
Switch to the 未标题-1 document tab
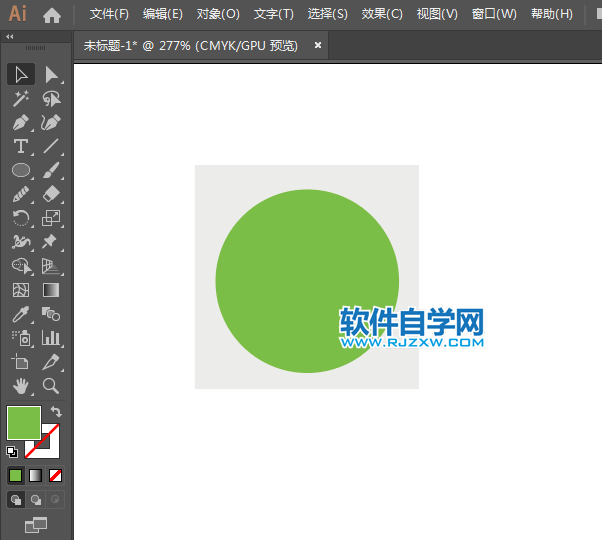[x=190, y=46]
